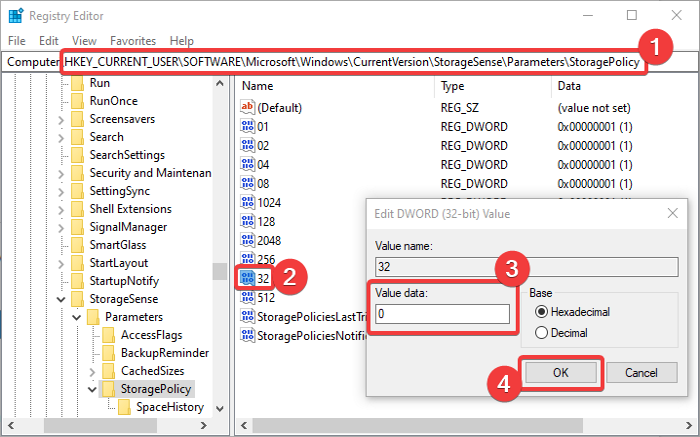
Task: Click the AccessFlags folder icon
Action: (108, 335)
